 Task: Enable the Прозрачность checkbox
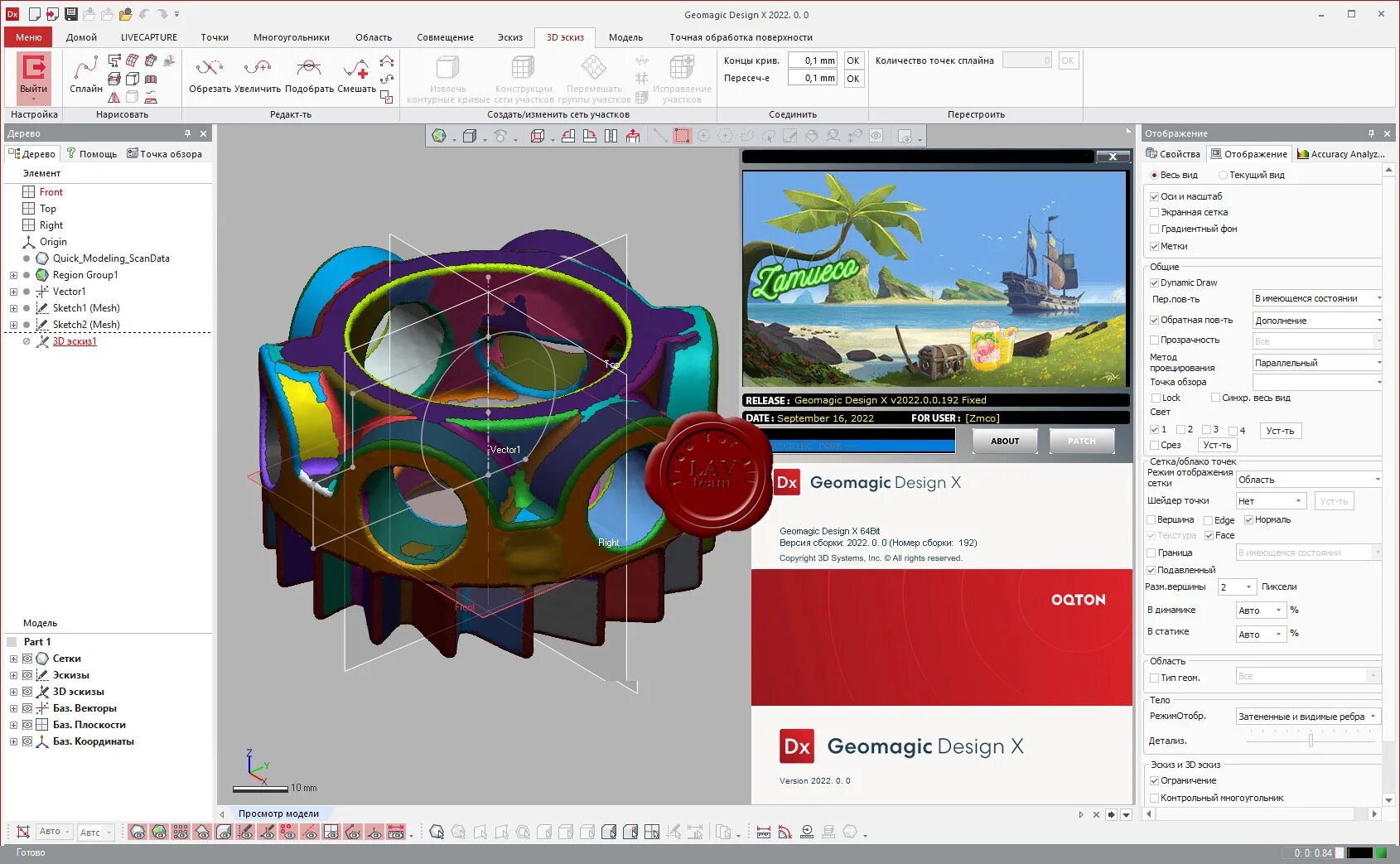[x=1154, y=340]
